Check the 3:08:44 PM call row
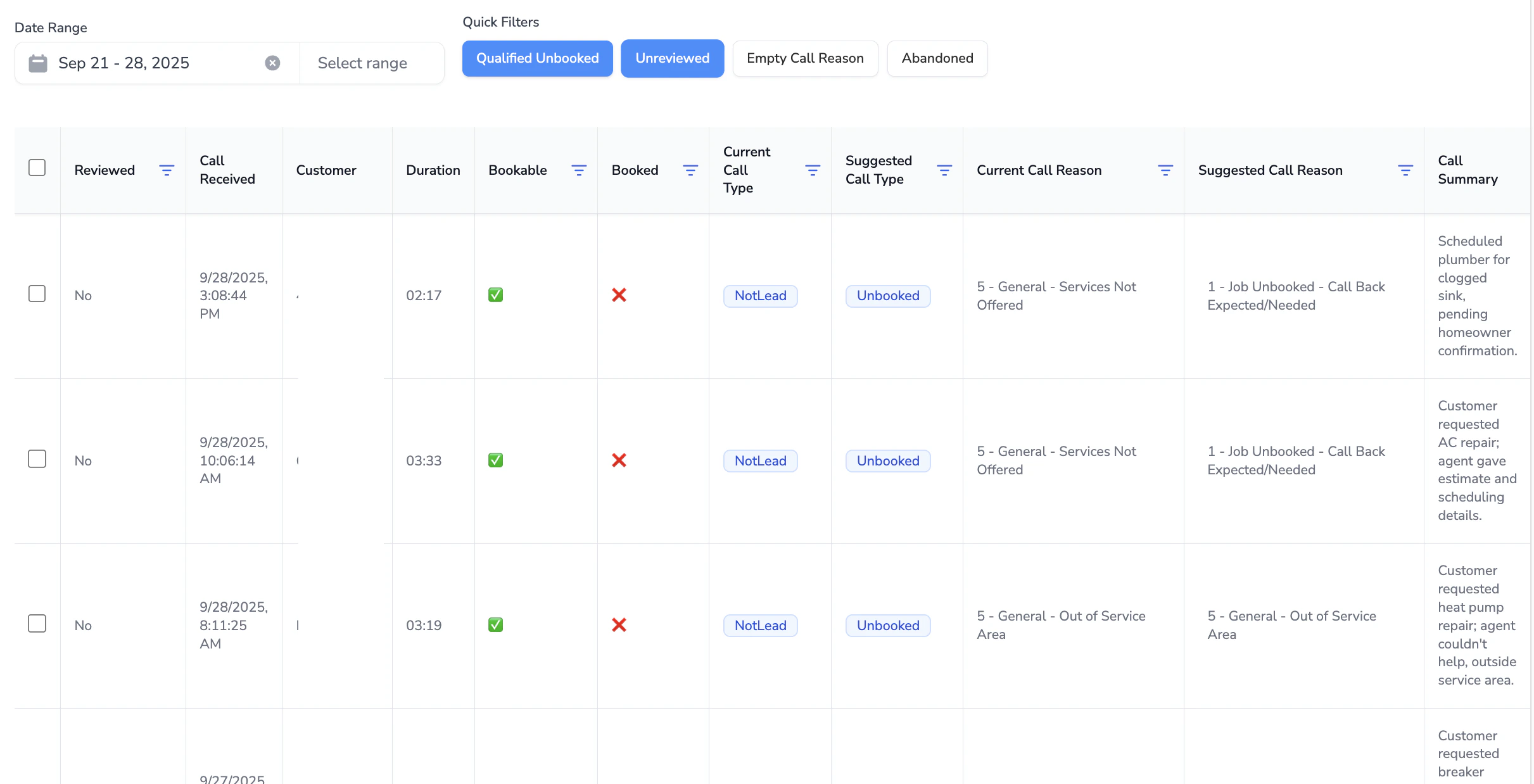 (37, 294)
